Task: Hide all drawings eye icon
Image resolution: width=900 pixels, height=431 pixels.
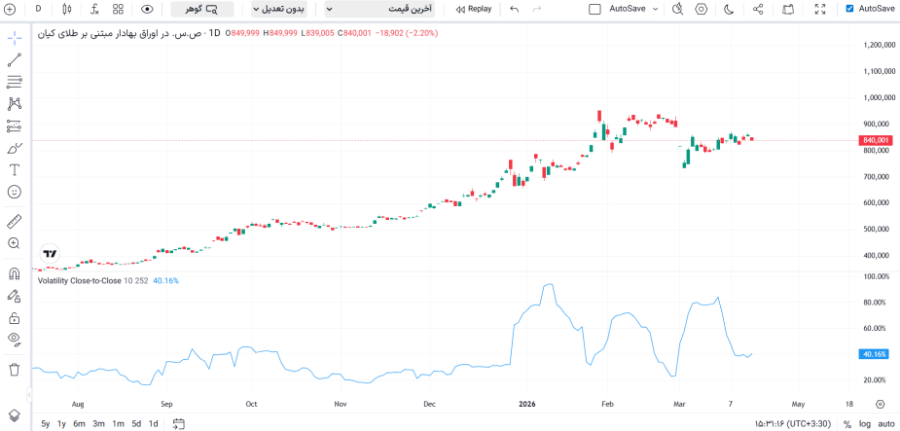Action: tap(14, 340)
